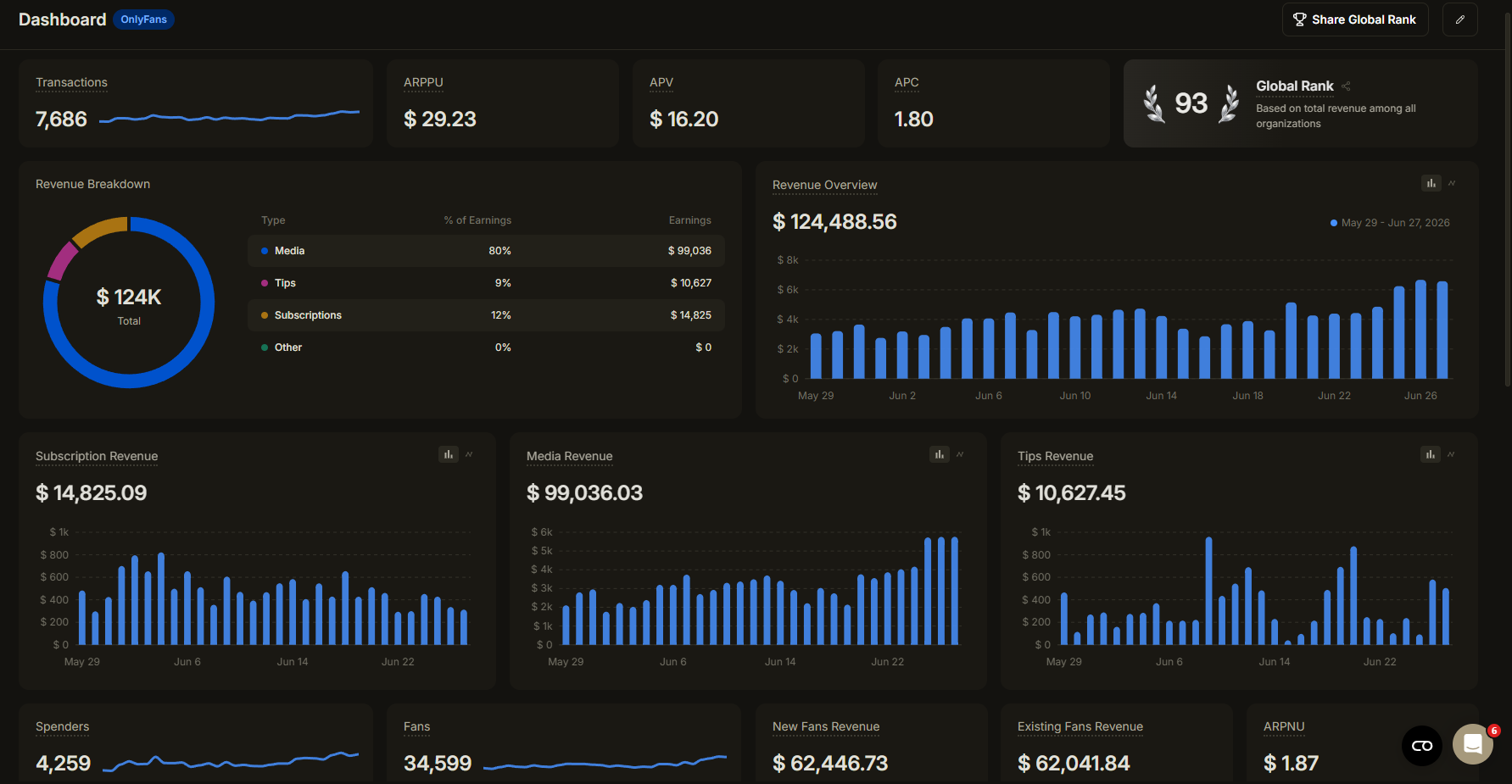Open the pencil edit dashboard button

pyautogui.click(x=1460, y=19)
